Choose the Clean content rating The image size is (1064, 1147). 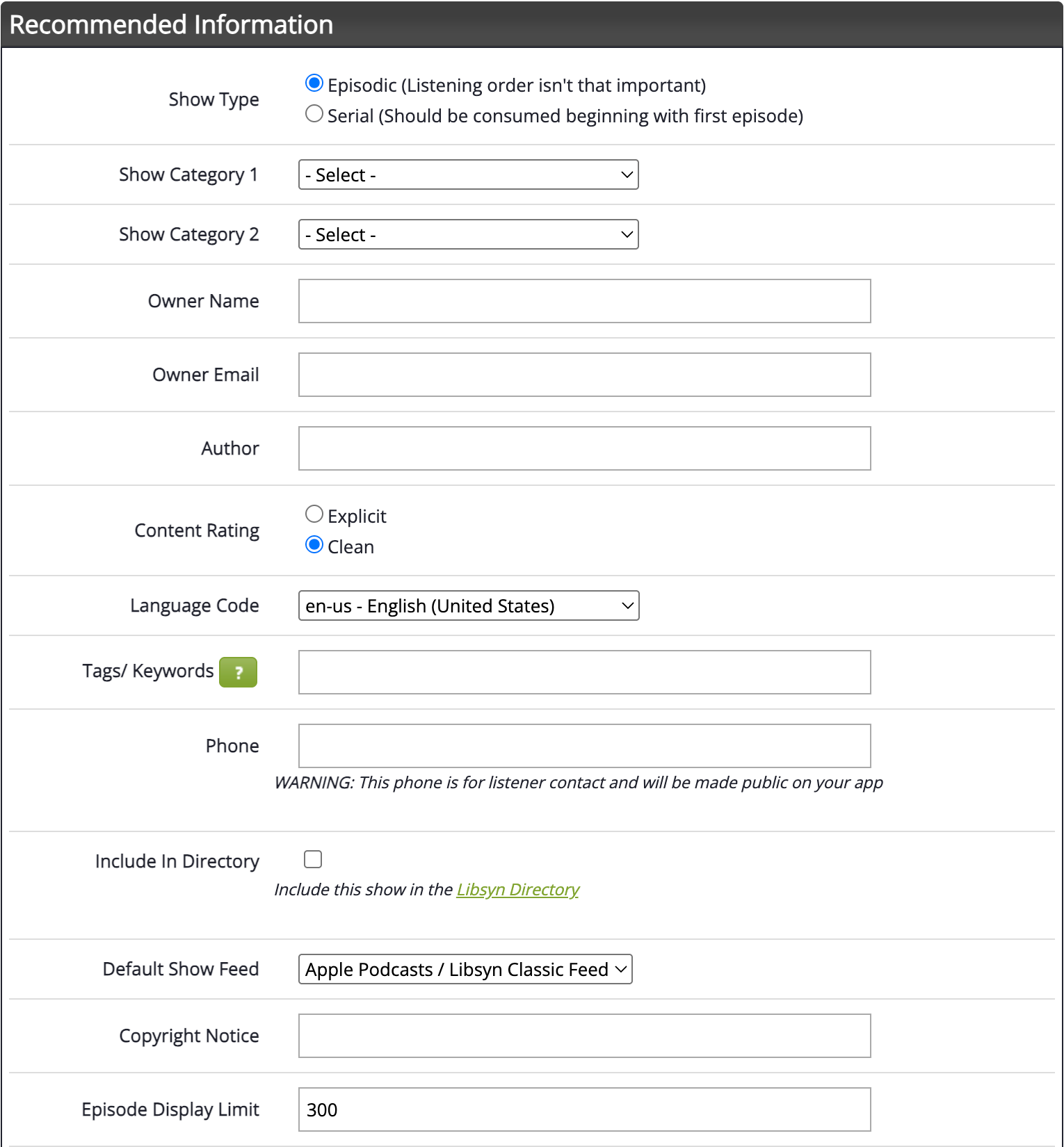pos(314,545)
